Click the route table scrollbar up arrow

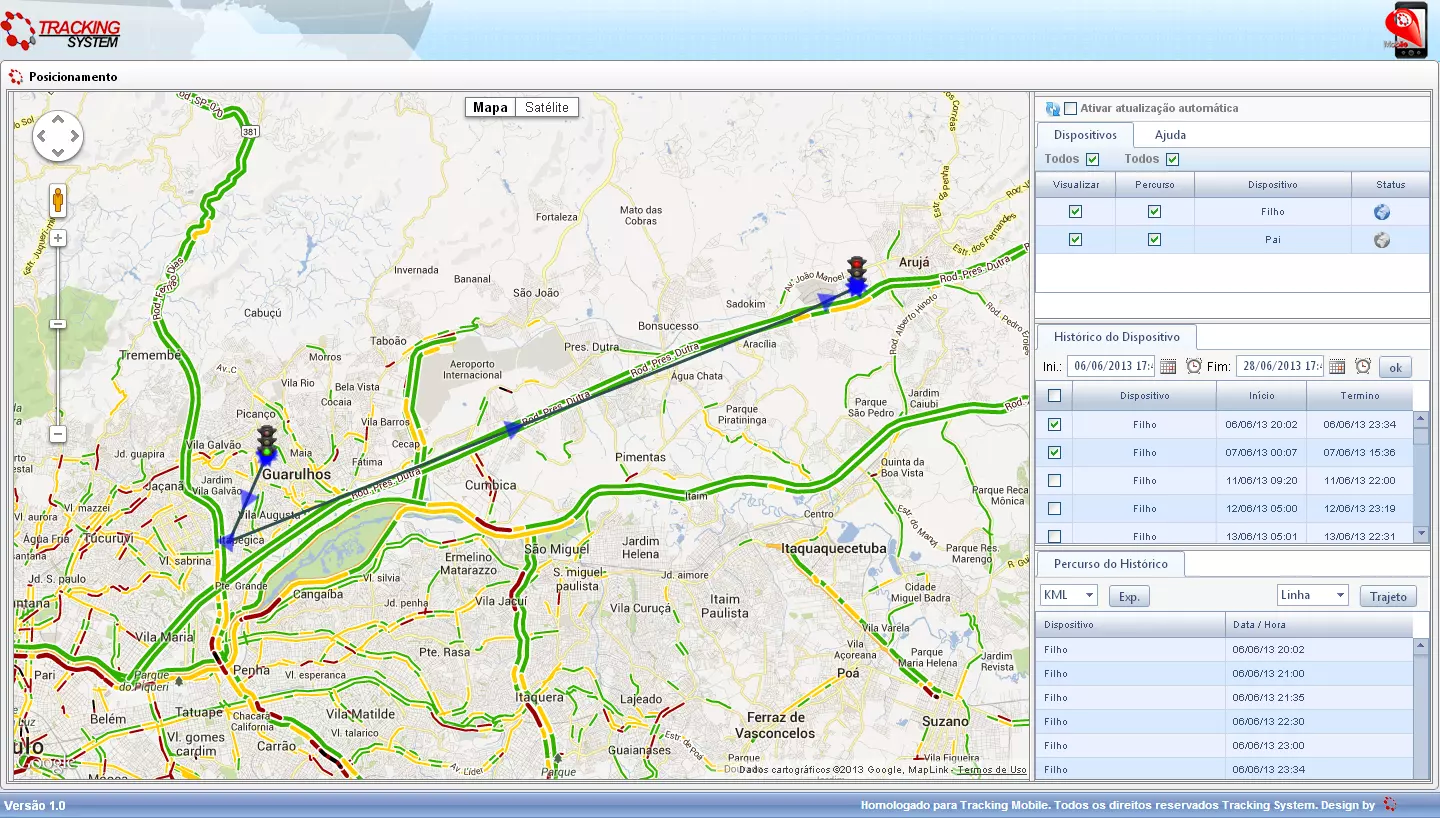pos(1421,645)
